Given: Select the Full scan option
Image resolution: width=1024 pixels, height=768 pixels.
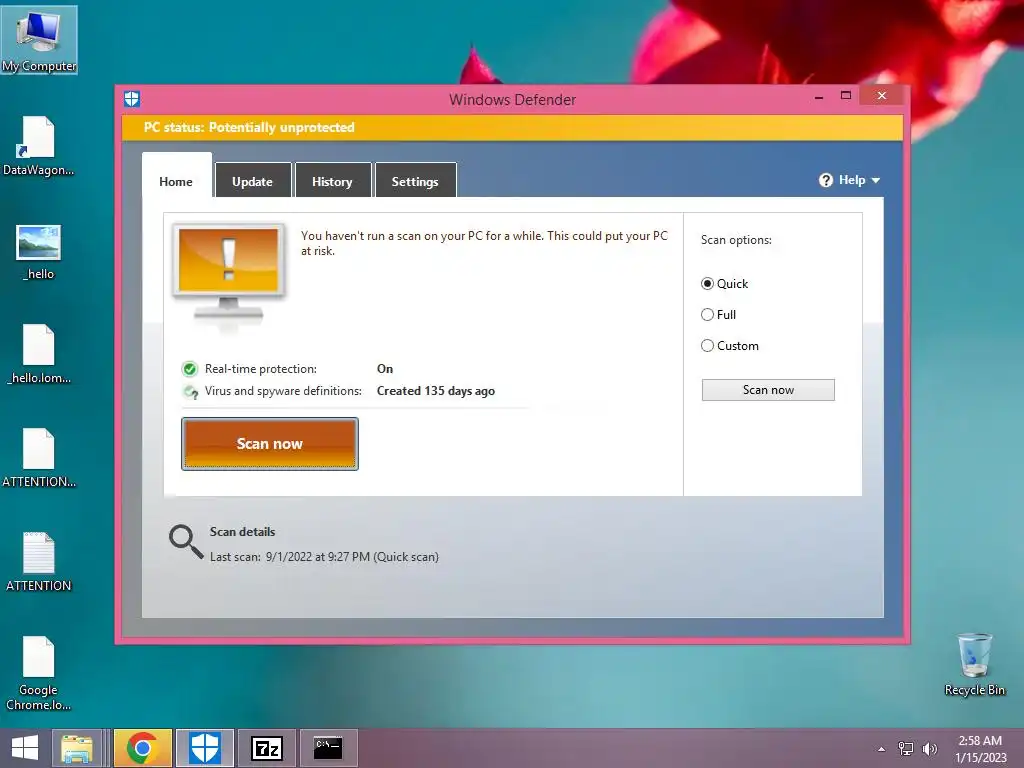Looking at the screenshot, I should coord(718,315).
